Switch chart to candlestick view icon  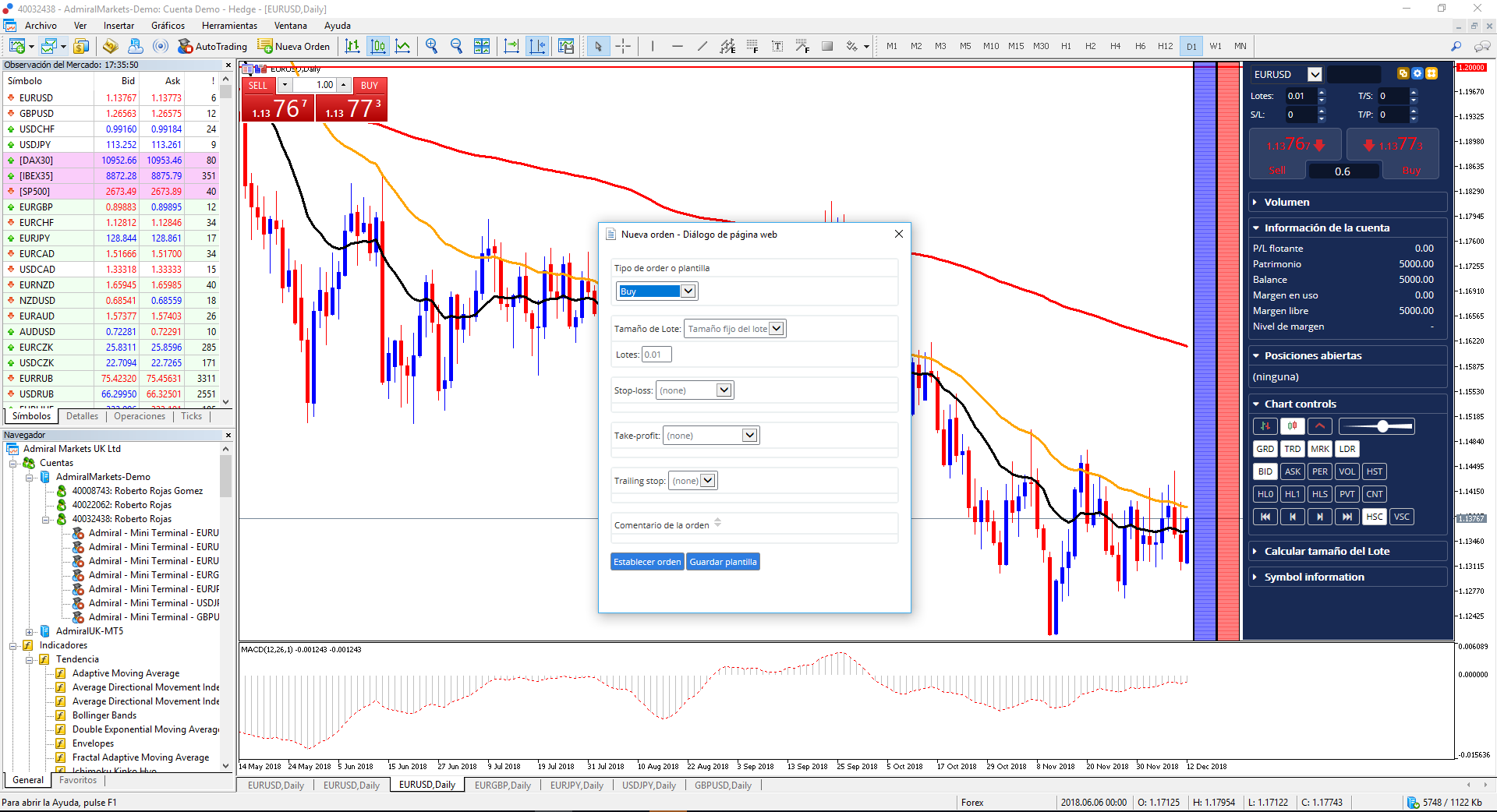[378, 46]
